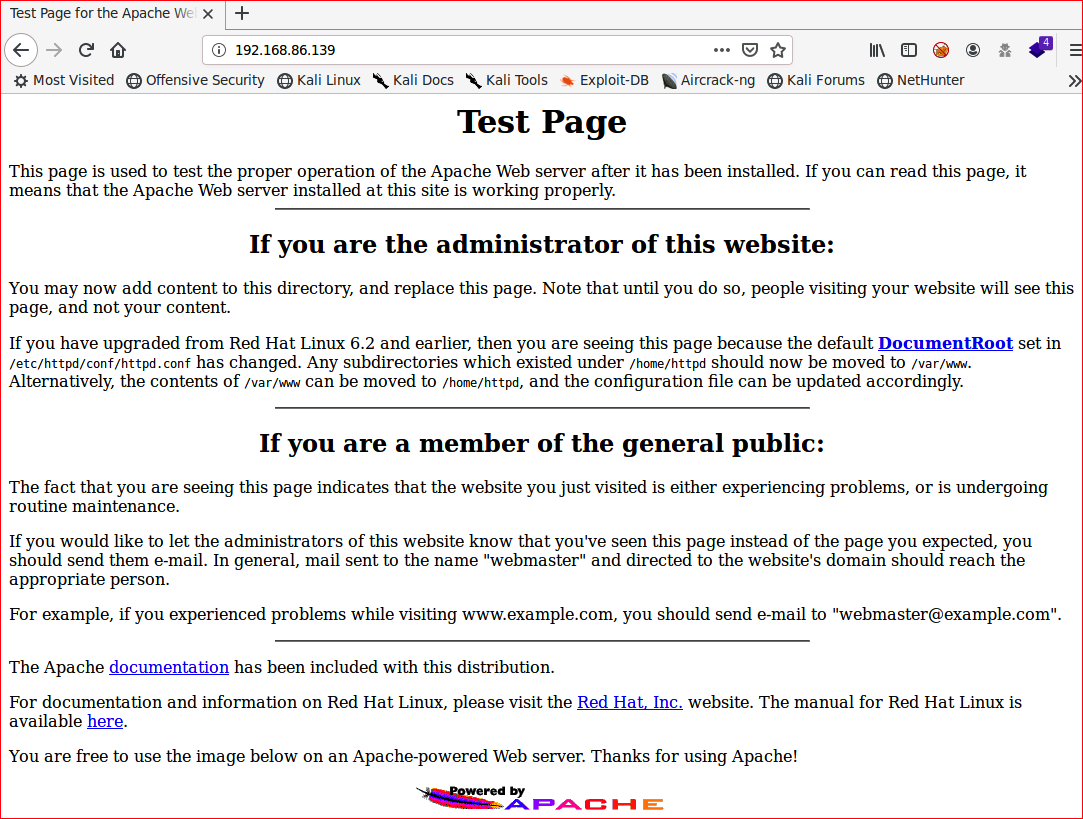Viewport: 1083px width, 819px height.
Task: Open the page actions ellipsis menu
Action: tap(722, 50)
